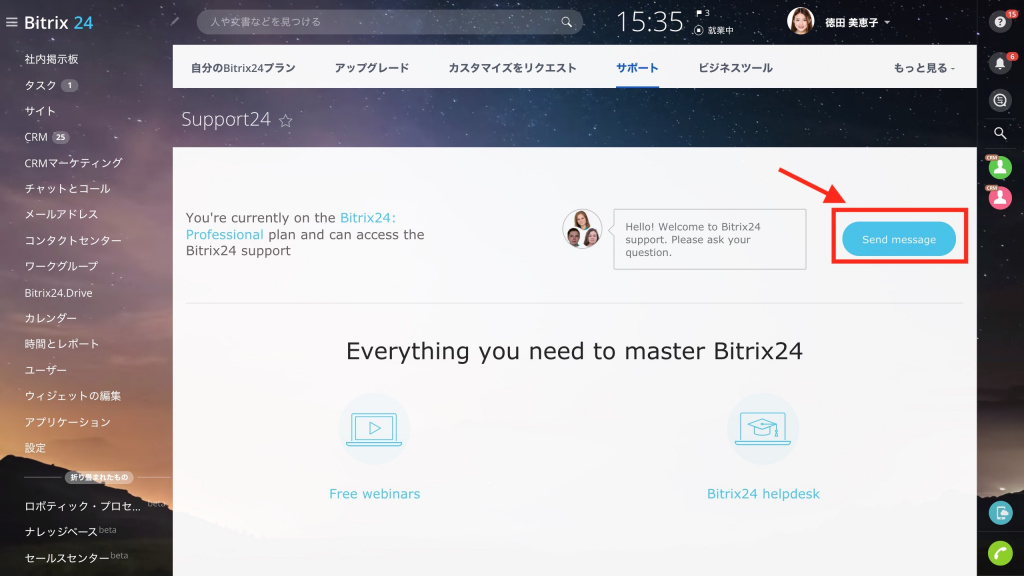Click the support welcome message bubble
The height and width of the screenshot is (576, 1024).
pyautogui.click(x=709, y=239)
